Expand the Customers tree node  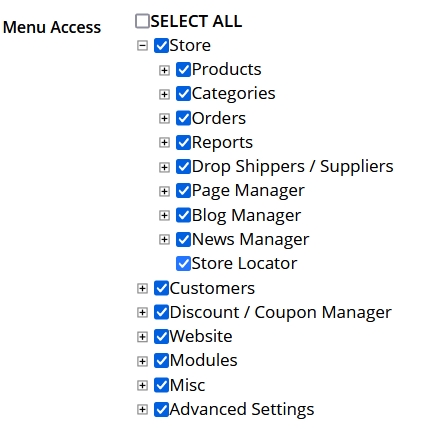[142, 288]
